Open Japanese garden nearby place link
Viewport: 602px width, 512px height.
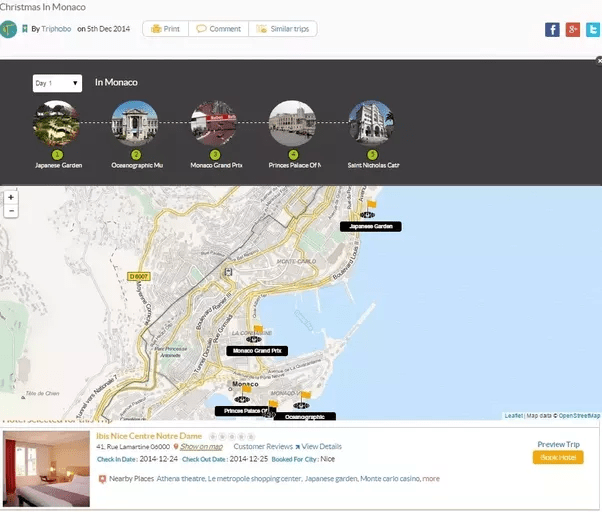(x=331, y=479)
